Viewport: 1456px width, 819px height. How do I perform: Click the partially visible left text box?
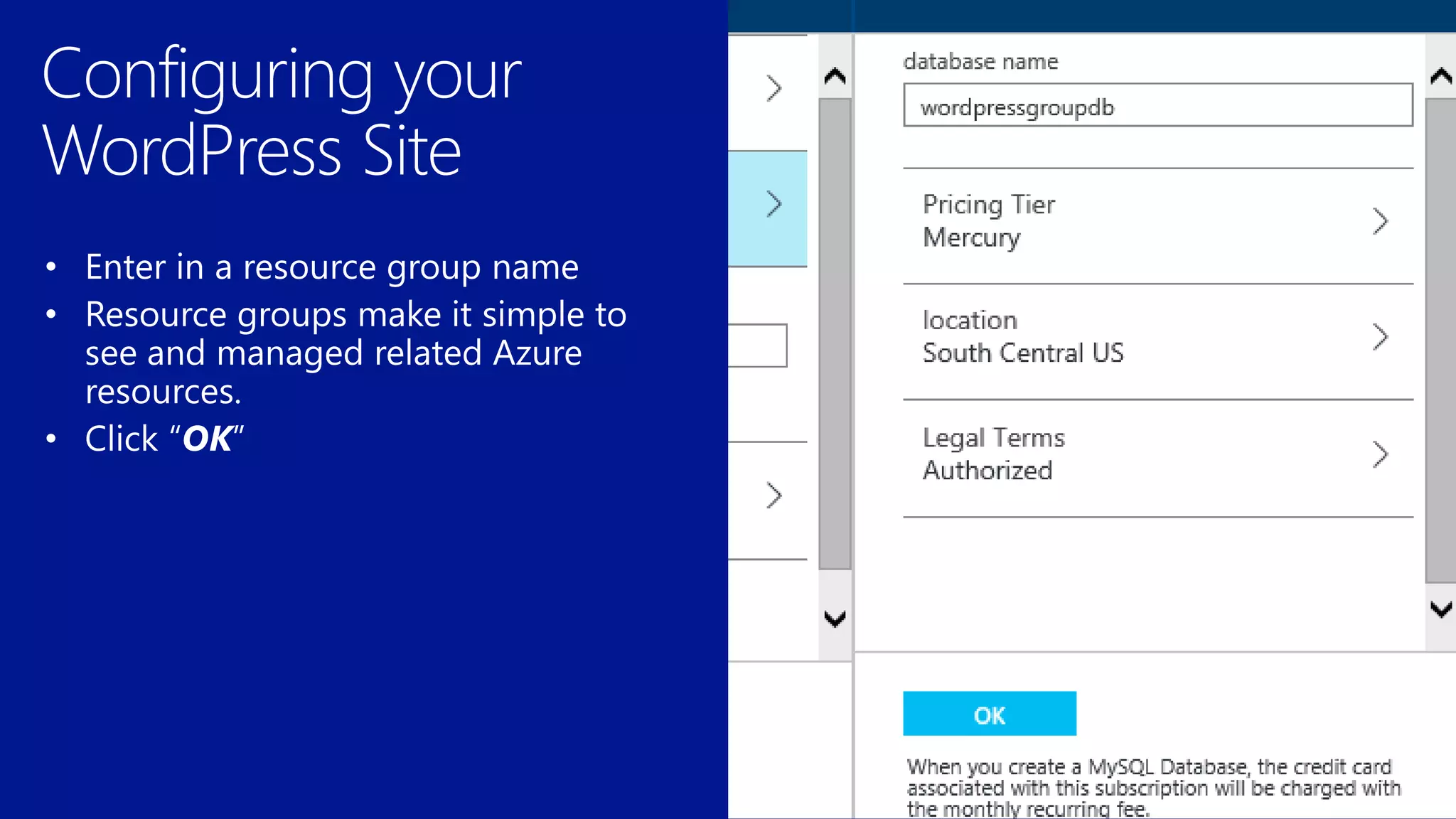click(x=757, y=346)
